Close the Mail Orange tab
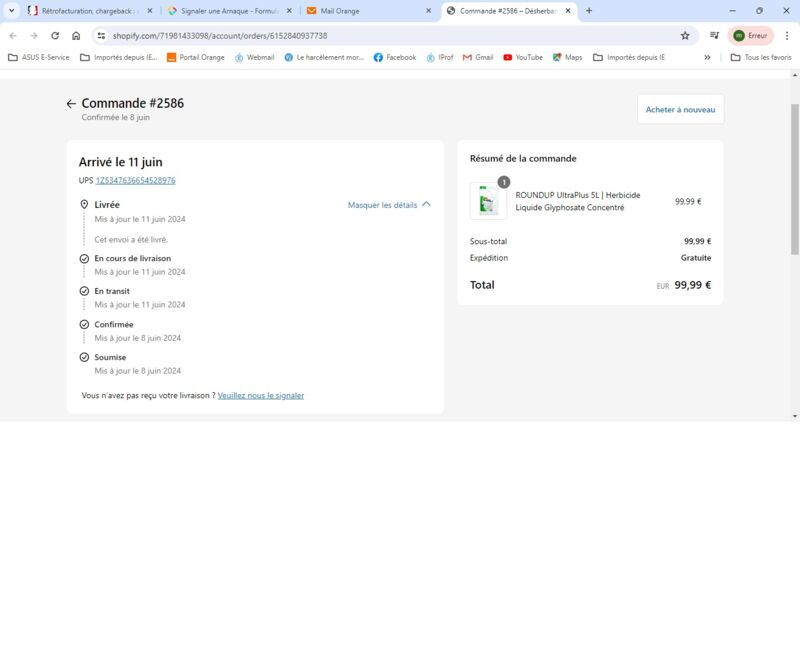Screen dimensions: 800x664 [x=429, y=11]
